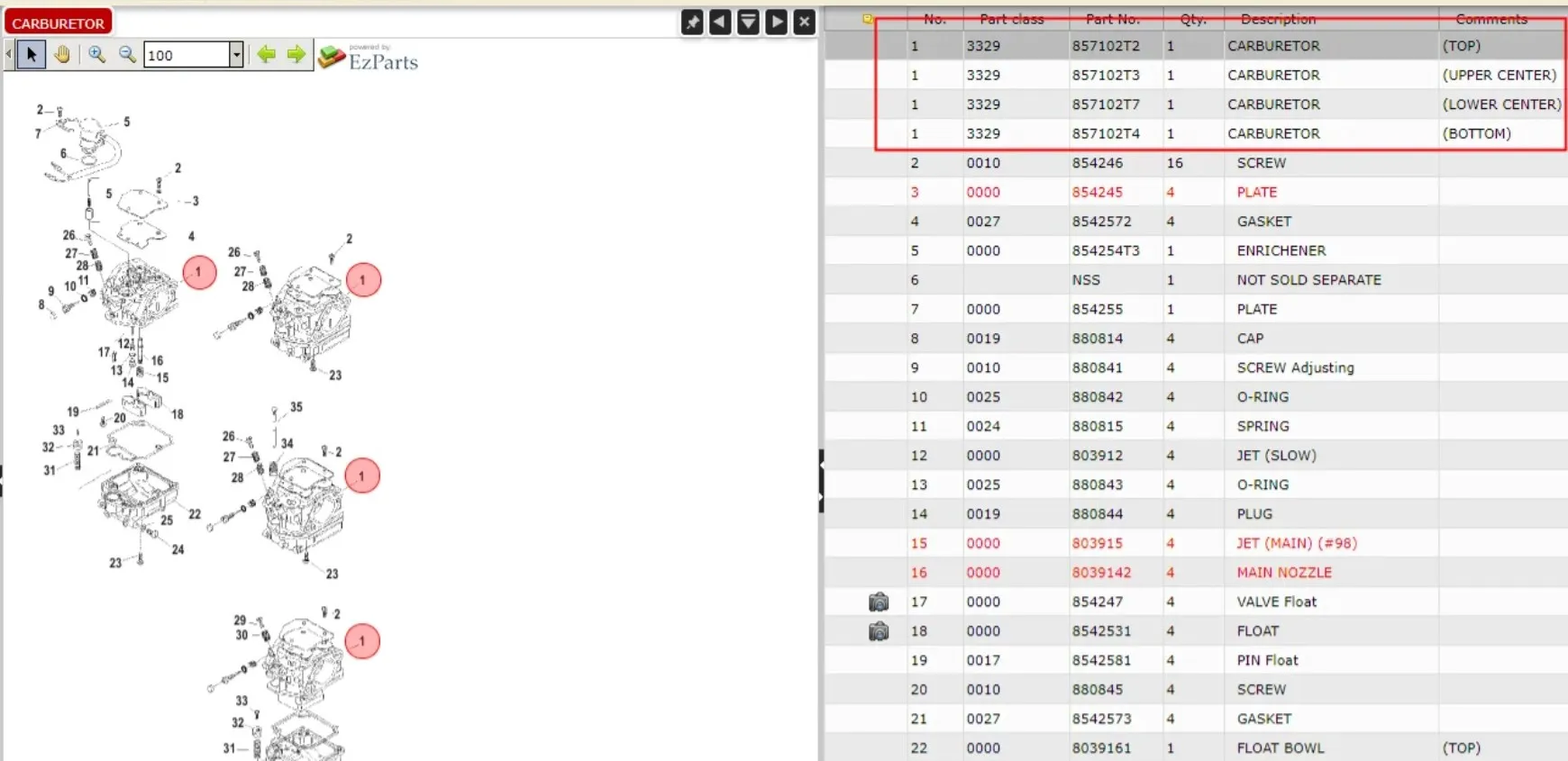Click part number 857102T7

pyautogui.click(x=1106, y=104)
